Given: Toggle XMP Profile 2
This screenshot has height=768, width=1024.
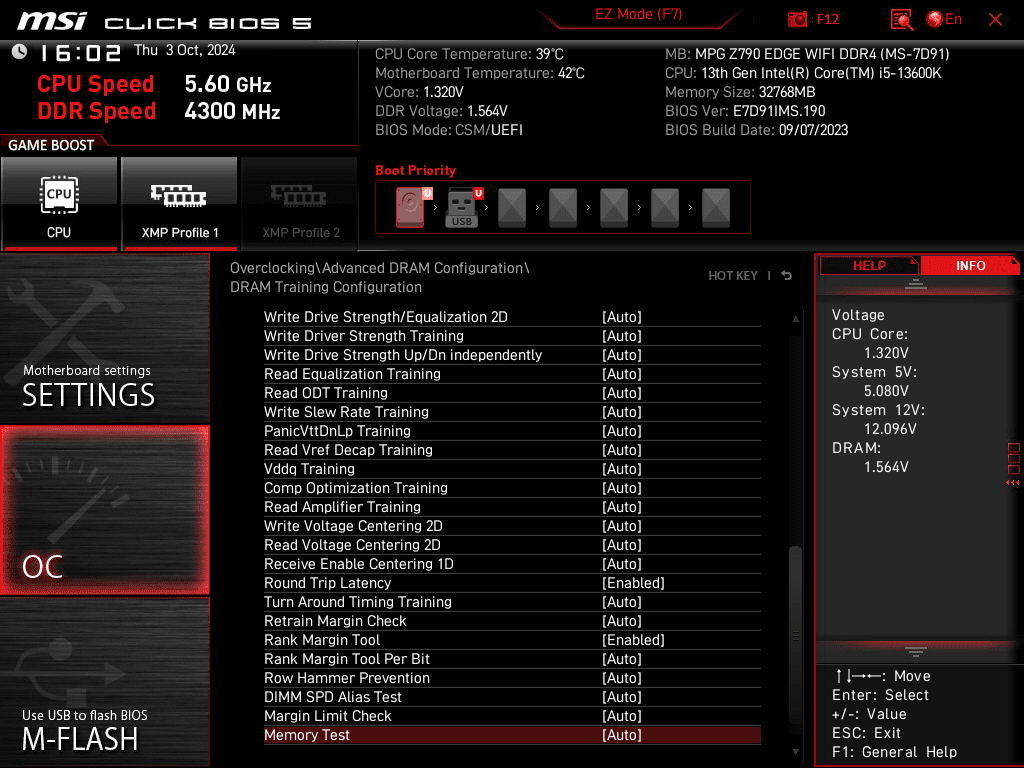Looking at the screenshot, I should pyautogui.click(x=300, y=203).
